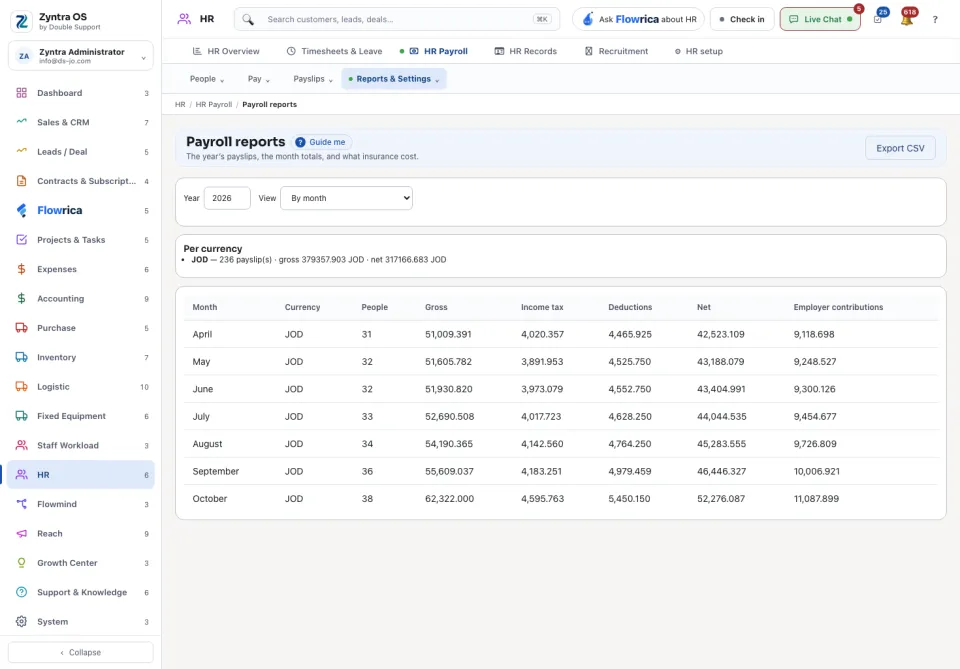Viewport: 960px width, 669px height.
Task: Click HR Payroll breadcrumb link
Action: [214, 105]
